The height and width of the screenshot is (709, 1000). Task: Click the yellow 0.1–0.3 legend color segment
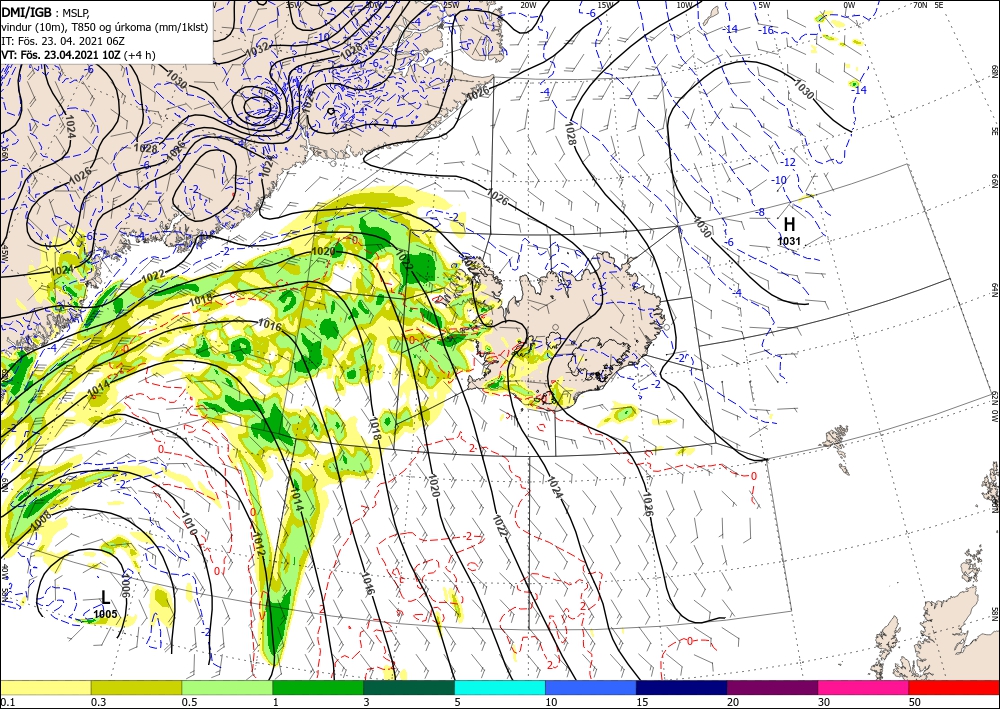coord(45,687)
